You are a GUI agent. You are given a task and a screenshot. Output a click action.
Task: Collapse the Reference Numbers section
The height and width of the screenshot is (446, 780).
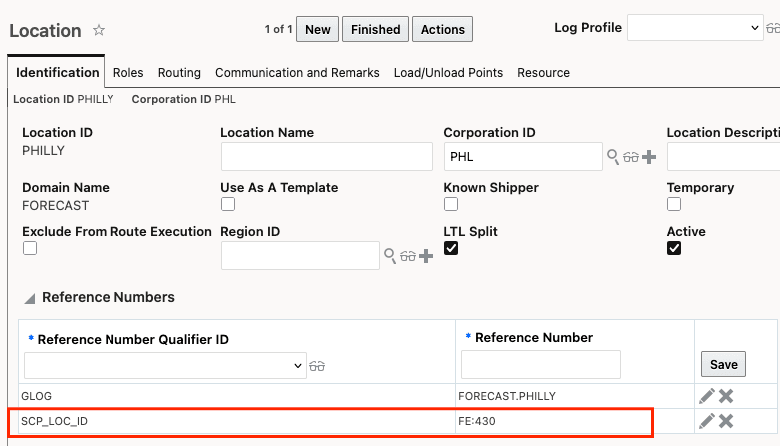click(x=30, y=298)
